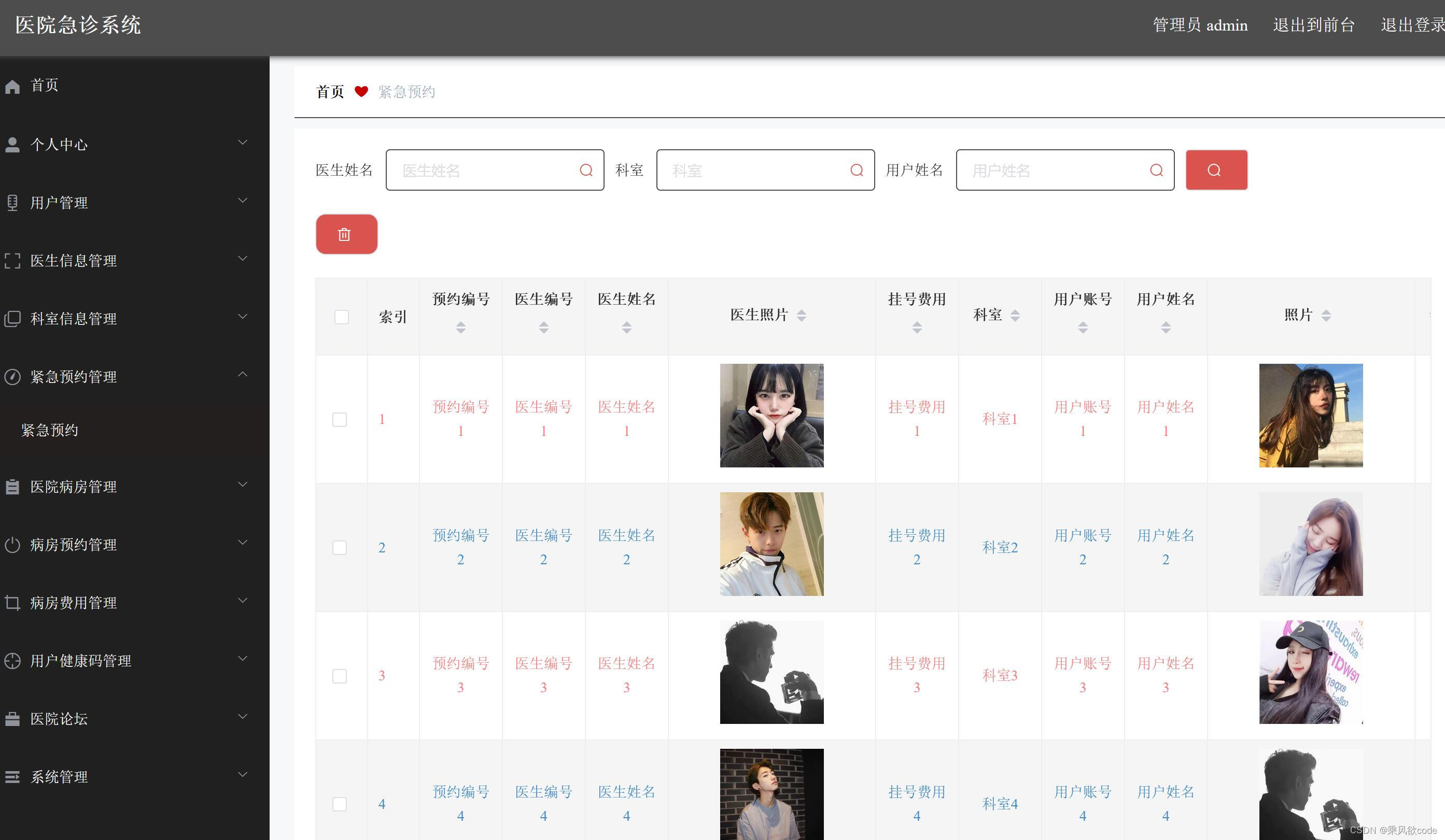Expand the 系统管理 menu chevron
Viewport: 1445px width, 840px height.
point(243,775)
